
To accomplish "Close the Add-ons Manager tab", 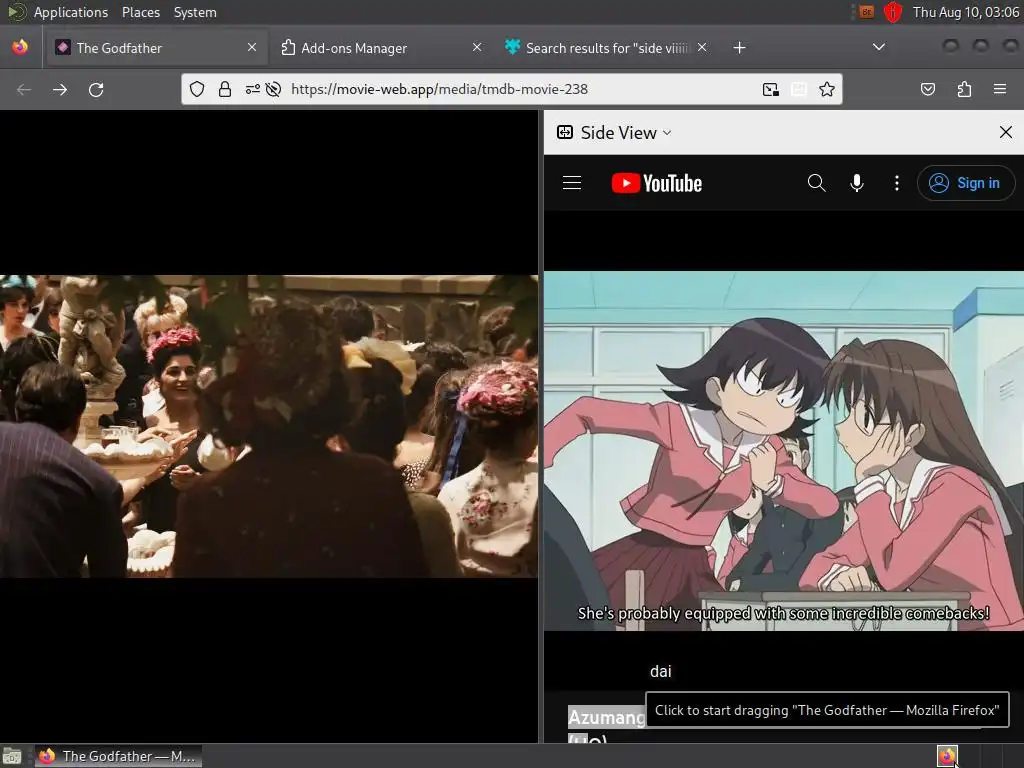I will [477, 47].
